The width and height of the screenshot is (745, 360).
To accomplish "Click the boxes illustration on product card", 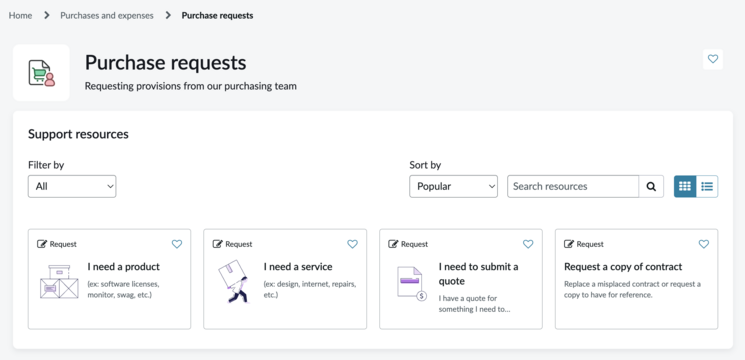I will click(x=59, y=282).
